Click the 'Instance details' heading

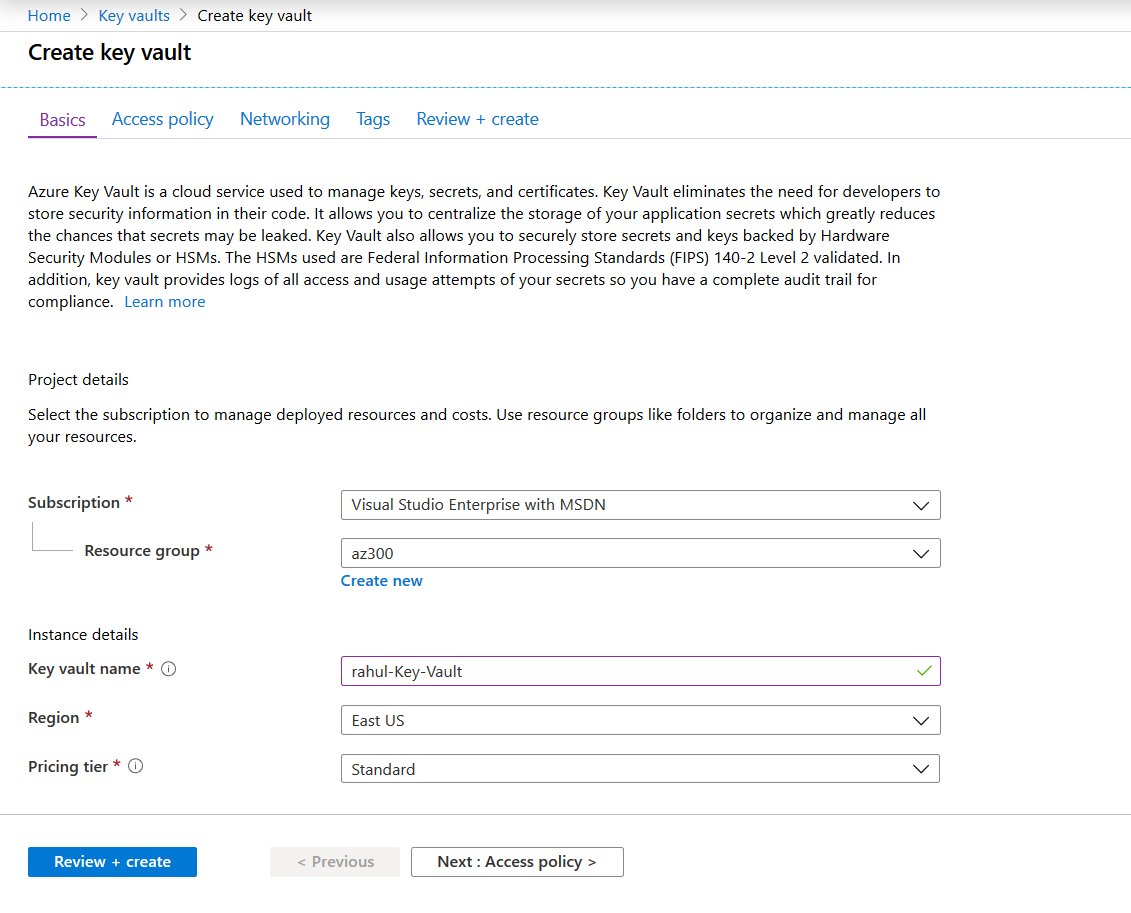click(x=83, y=635)
